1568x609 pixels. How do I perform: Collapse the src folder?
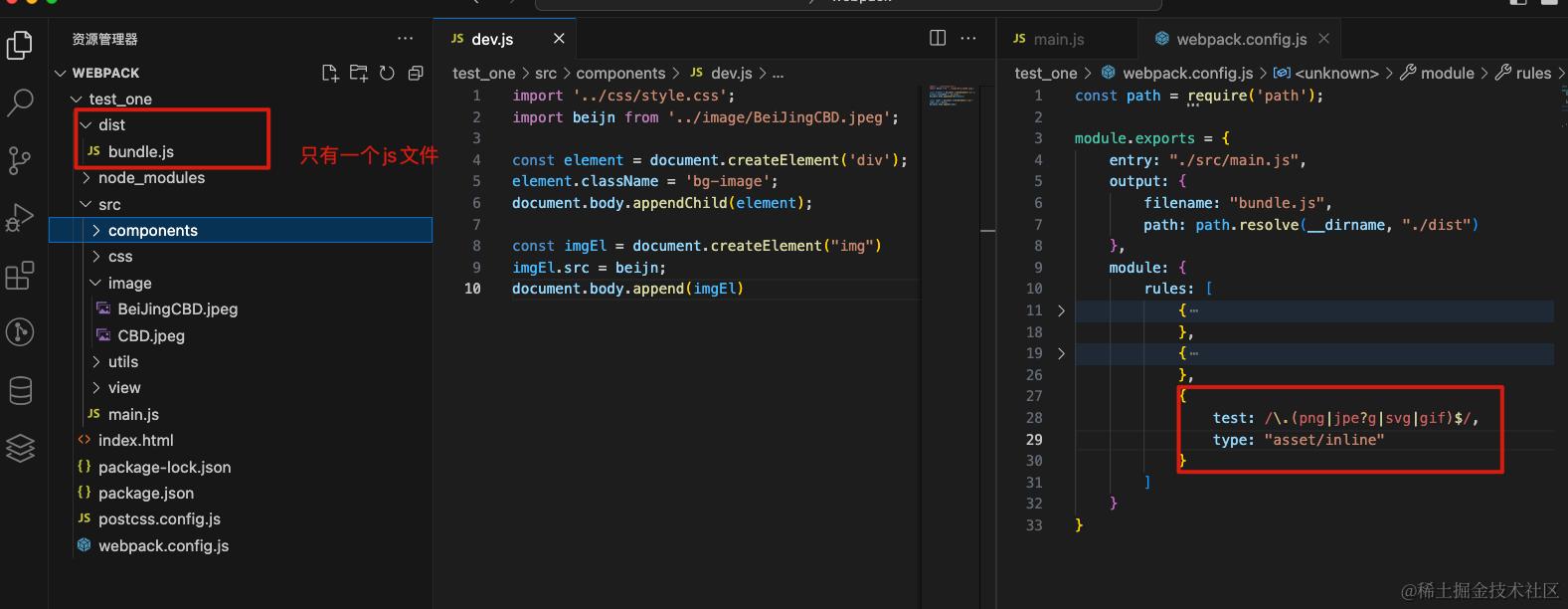click(87, 204)
